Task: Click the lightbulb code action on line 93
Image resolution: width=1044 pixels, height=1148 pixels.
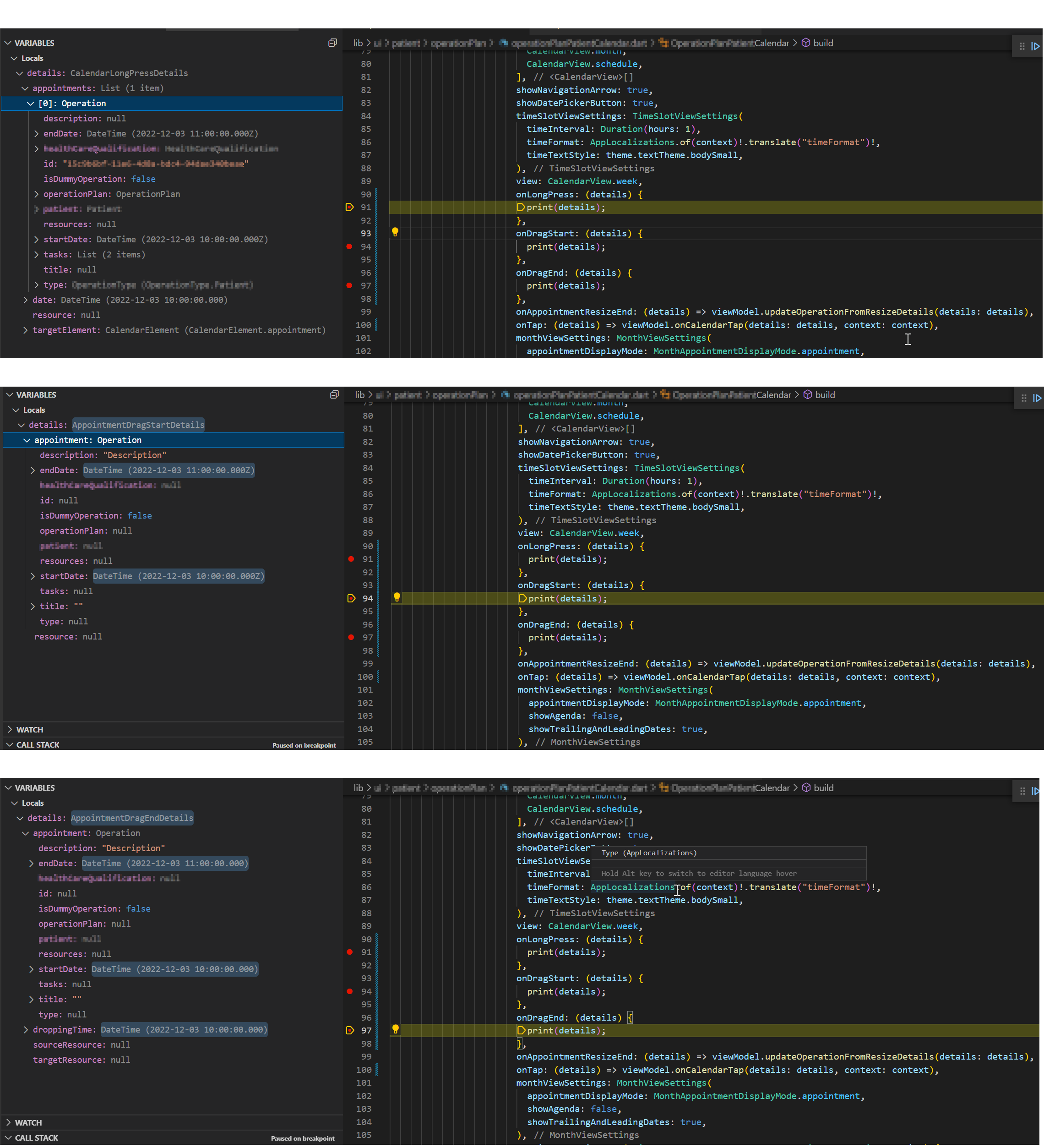Action: point(395,232)
